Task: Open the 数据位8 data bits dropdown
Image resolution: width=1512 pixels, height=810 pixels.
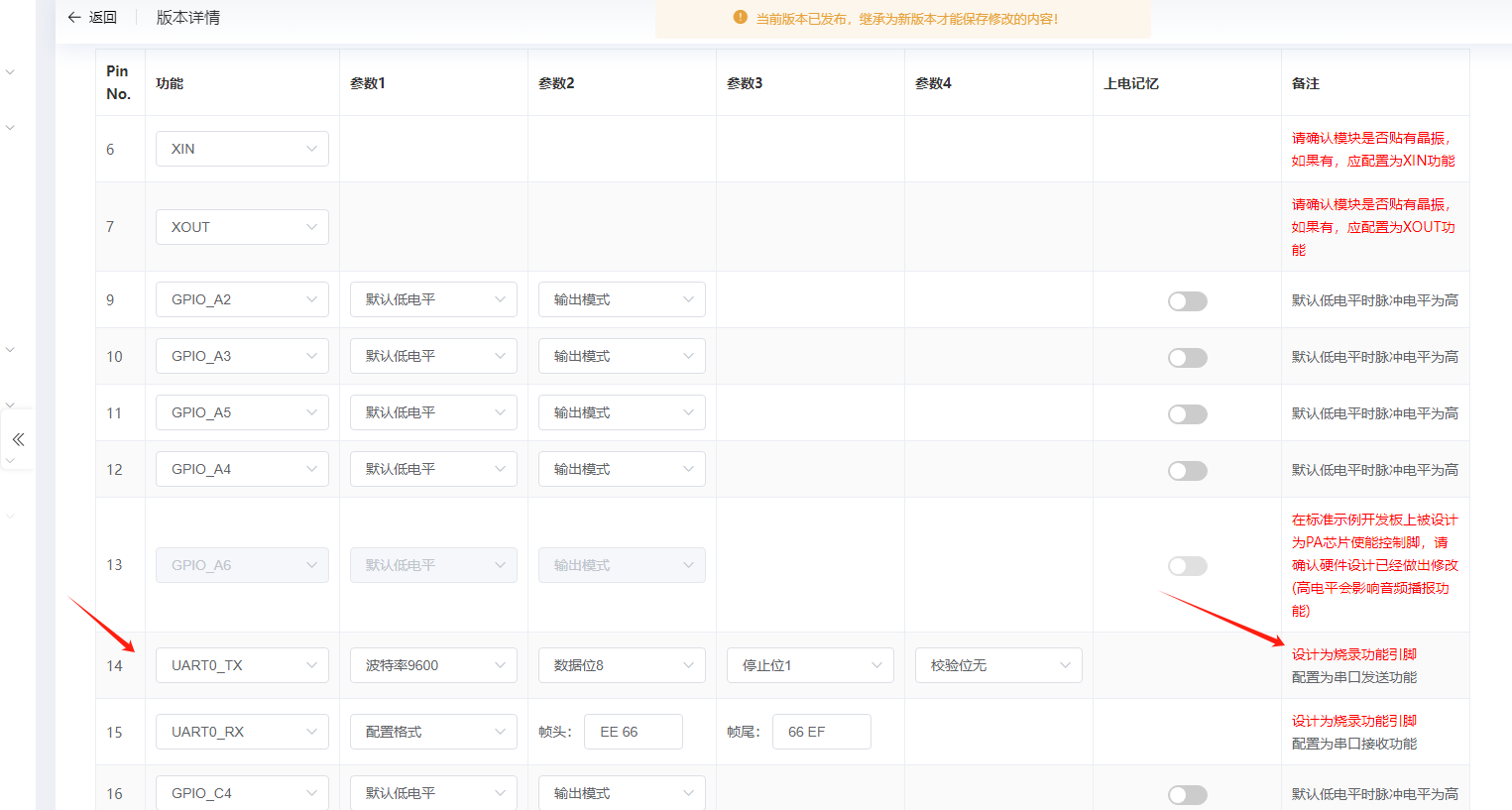Action: pyautogui.click(x=622, y=665)
